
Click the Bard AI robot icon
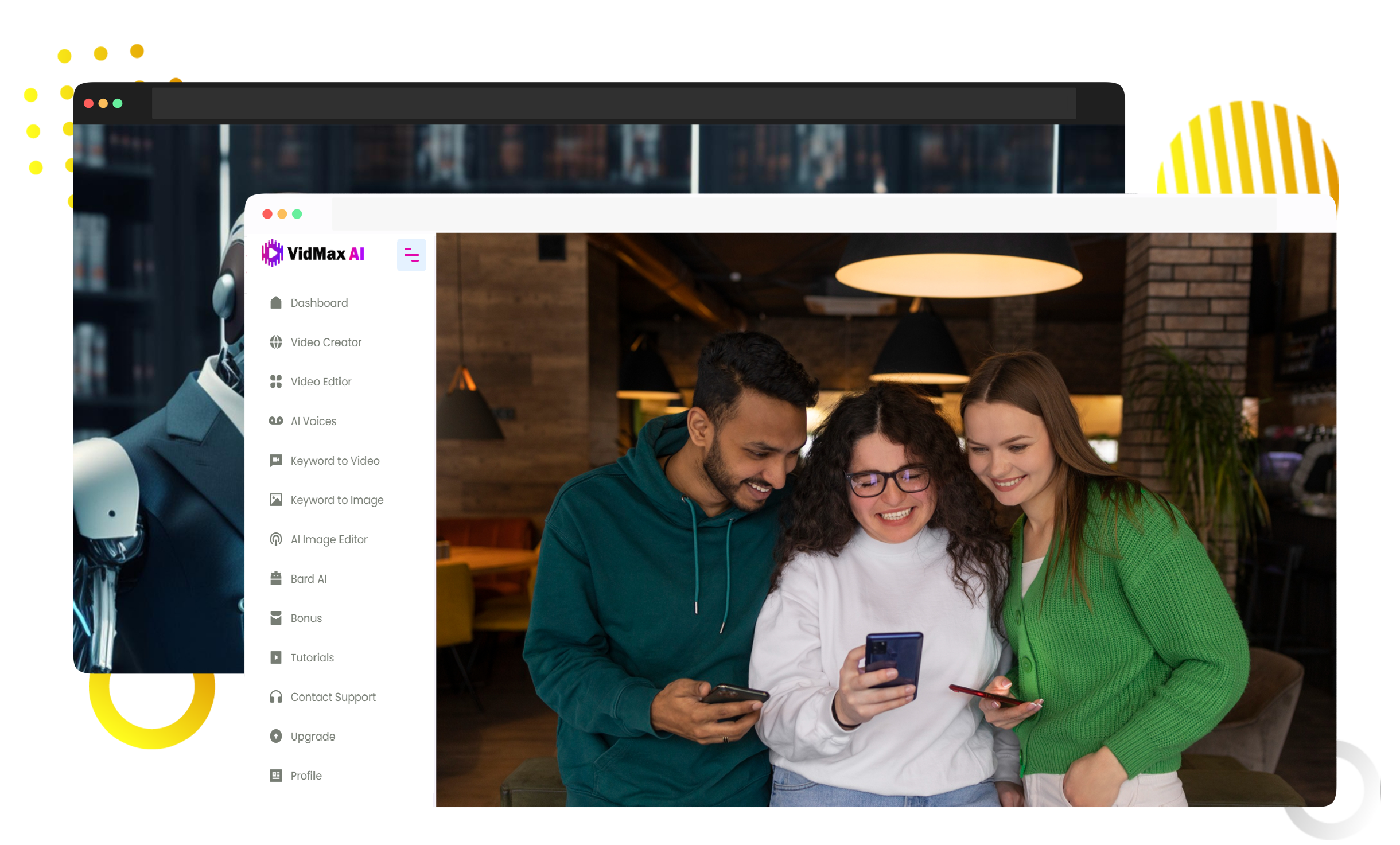[x=276, y=579]
